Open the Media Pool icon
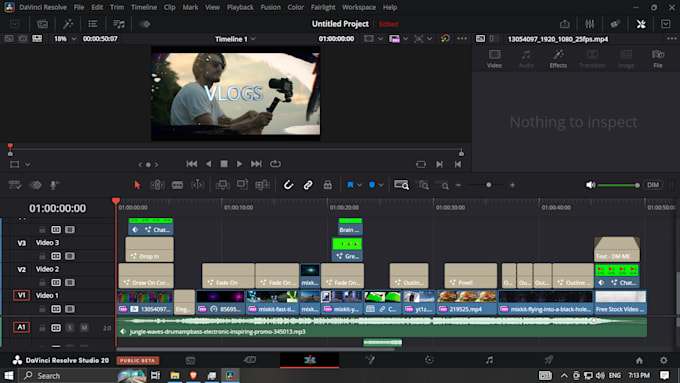This screenshot has height=383, width=680. coord(43,24)
